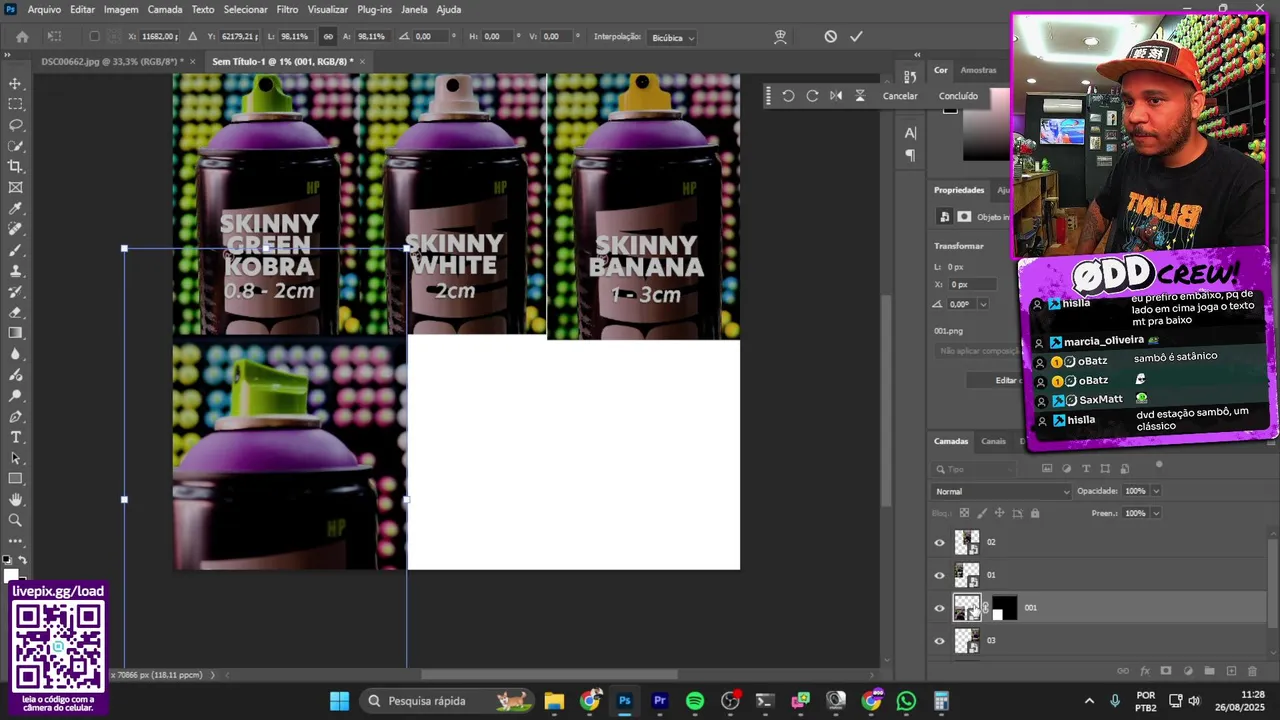Click the Cancelar button
The height and width of the screenshot is (720, 1280).
pos(900,96)
